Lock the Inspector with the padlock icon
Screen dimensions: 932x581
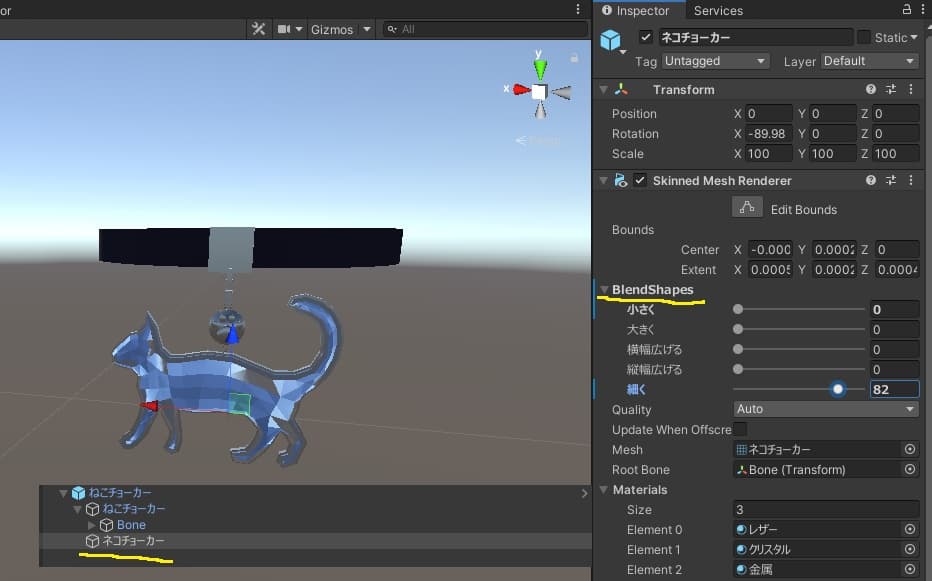907,10
